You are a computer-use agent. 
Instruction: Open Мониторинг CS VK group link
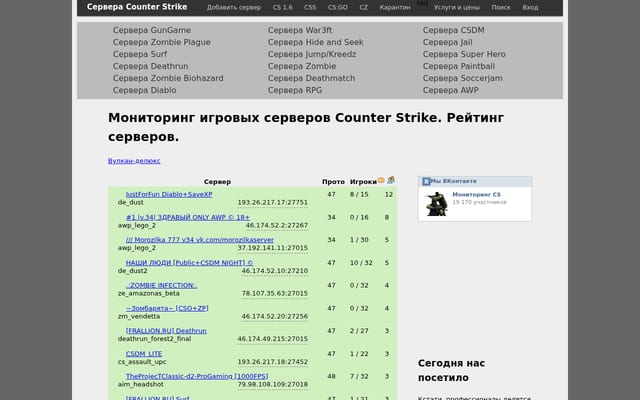[476, 195]
